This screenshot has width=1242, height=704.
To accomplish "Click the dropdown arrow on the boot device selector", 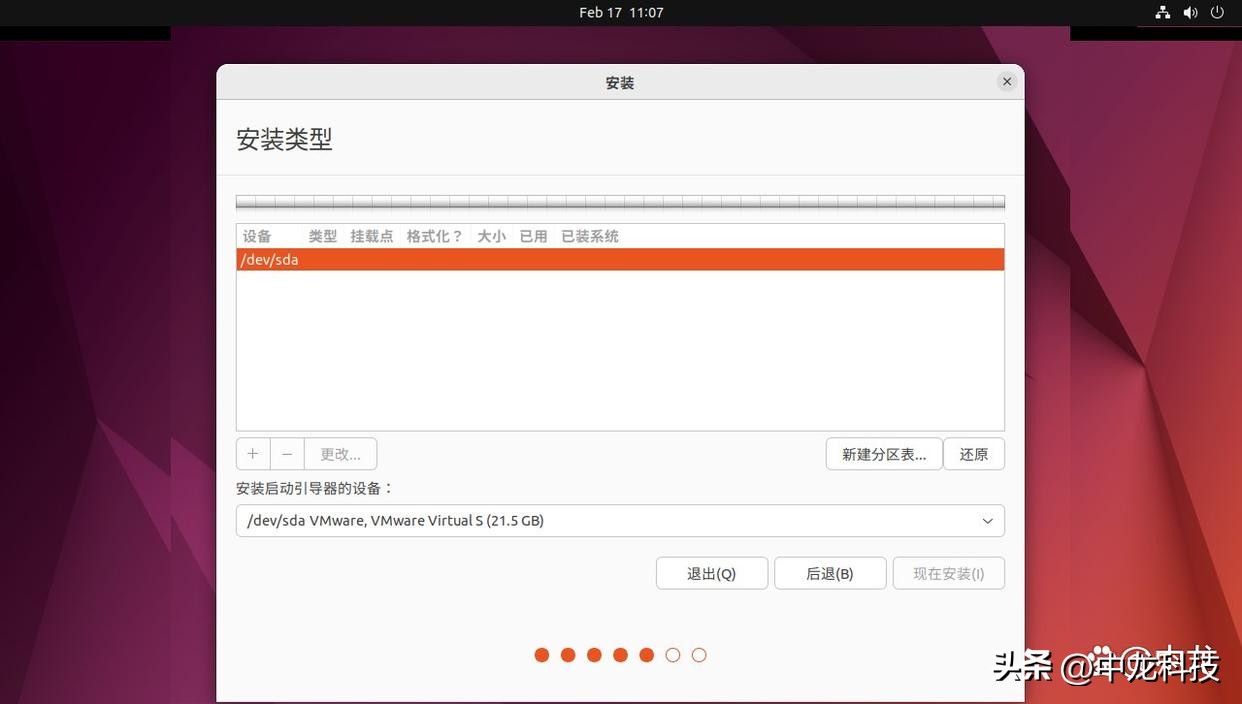I will pyautogui.click(x=986, y=519).
